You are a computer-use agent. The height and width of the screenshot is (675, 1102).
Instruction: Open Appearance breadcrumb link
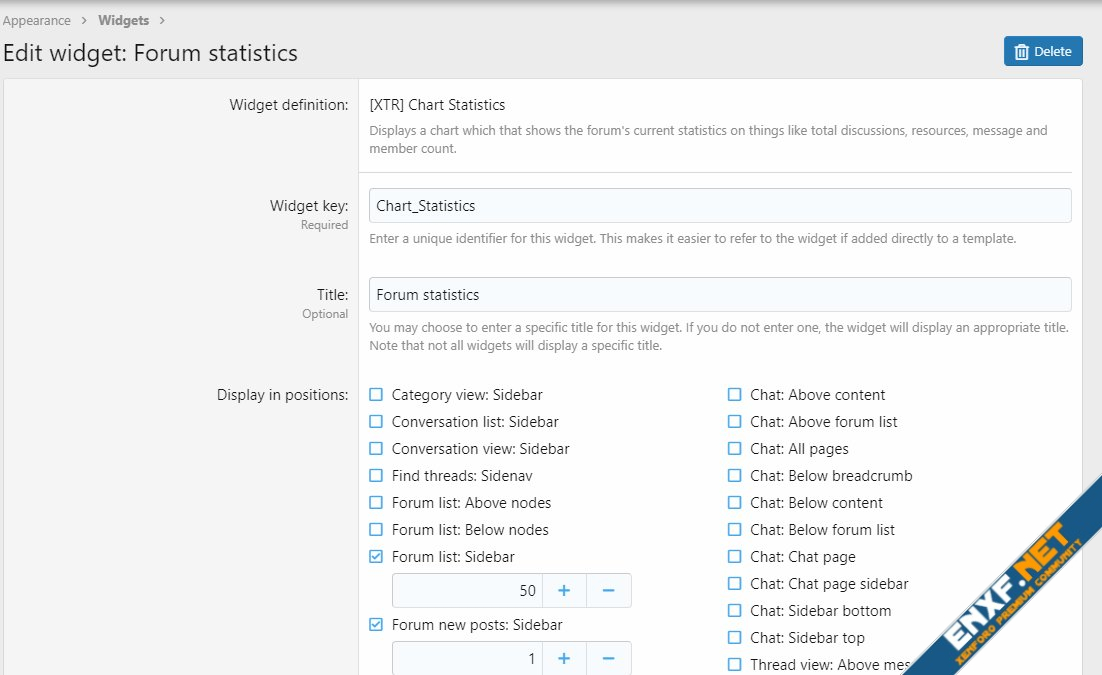click(x=37, y=20)
